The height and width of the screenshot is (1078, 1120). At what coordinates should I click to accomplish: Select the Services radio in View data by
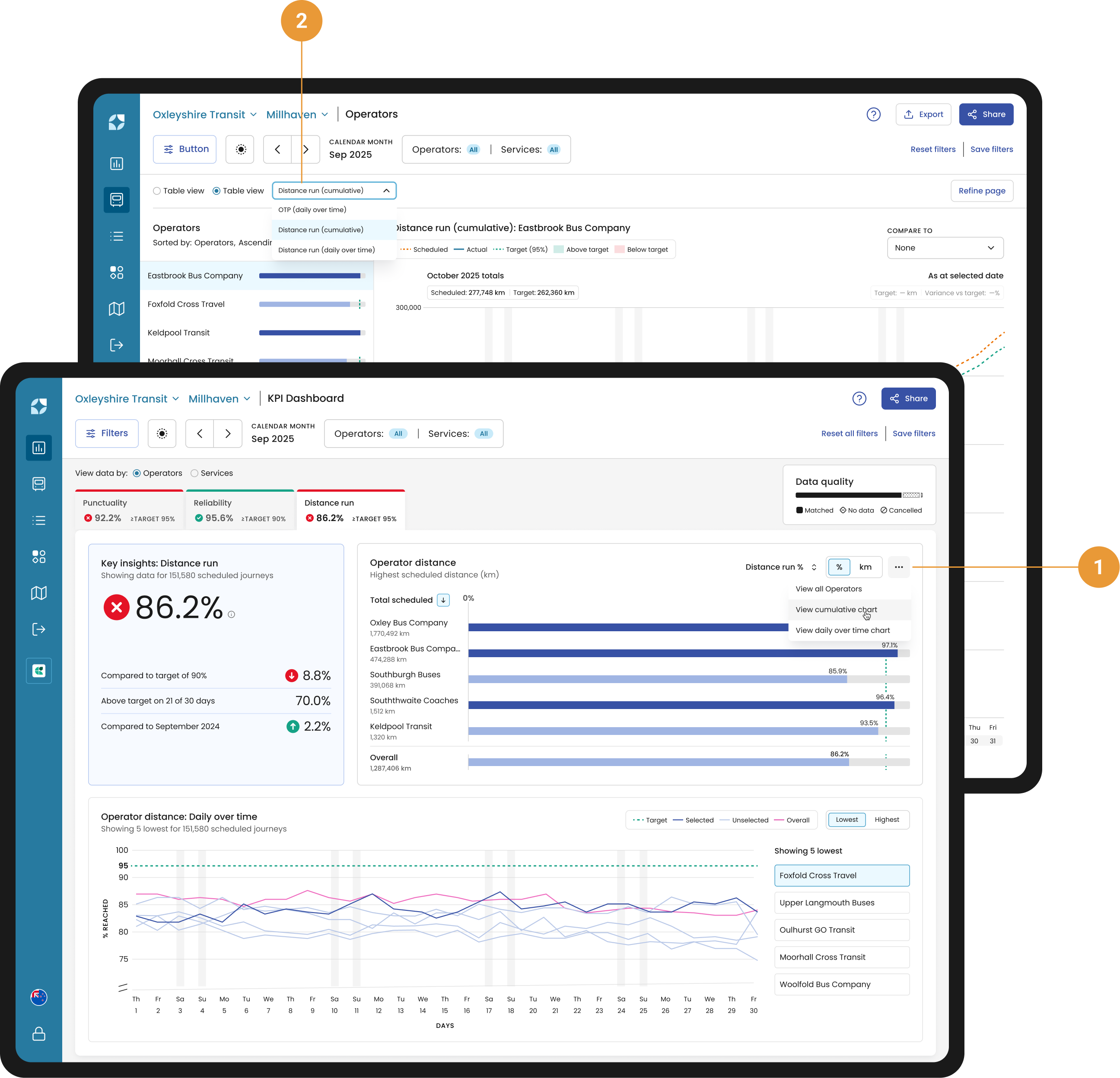click(194, 473)
